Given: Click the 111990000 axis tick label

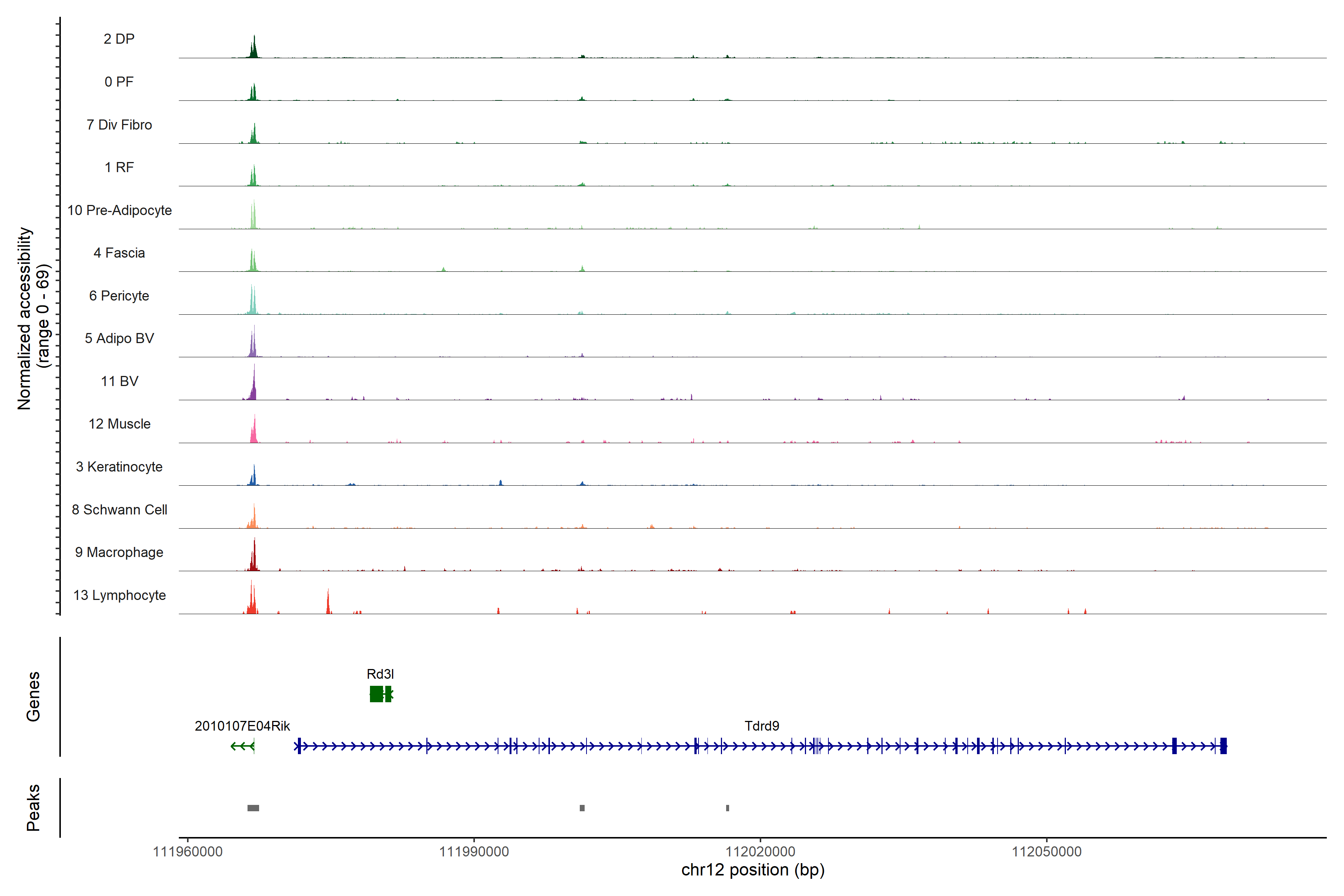Looking at the screenshot, I should click(474, 852).
